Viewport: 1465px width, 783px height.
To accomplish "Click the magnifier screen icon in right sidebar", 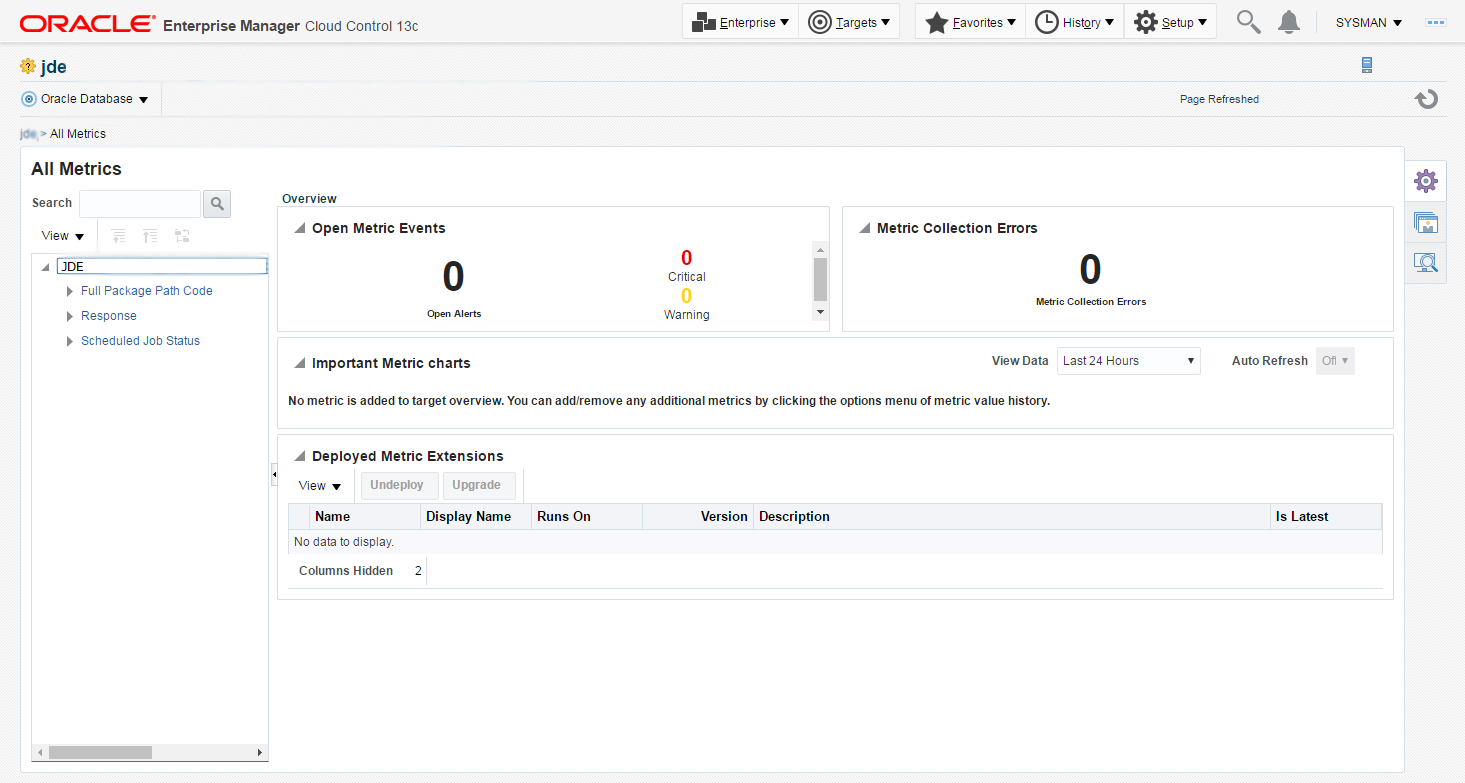I will click(x=1426, y=263).
